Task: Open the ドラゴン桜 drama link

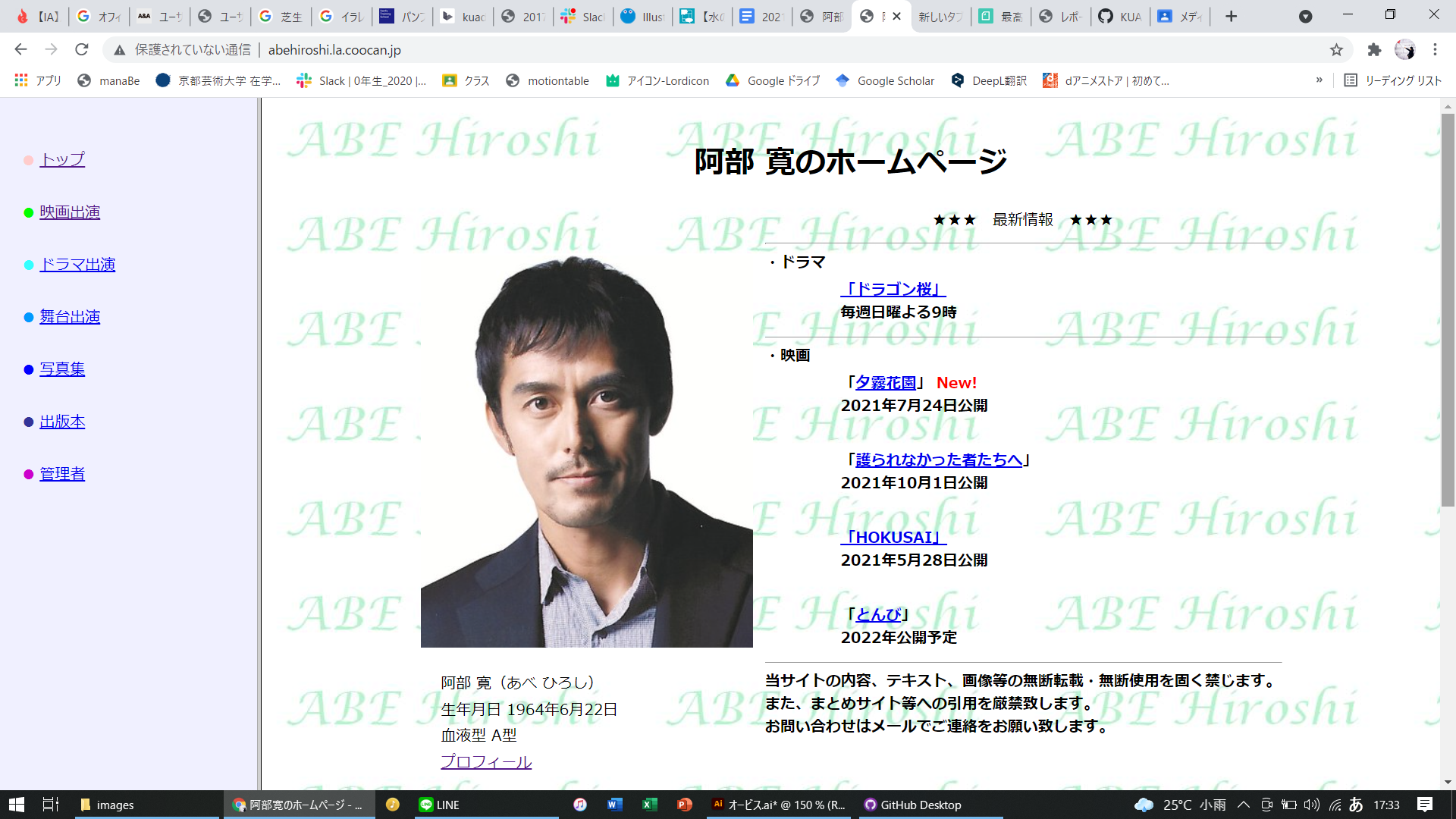Action: [893, 289]
